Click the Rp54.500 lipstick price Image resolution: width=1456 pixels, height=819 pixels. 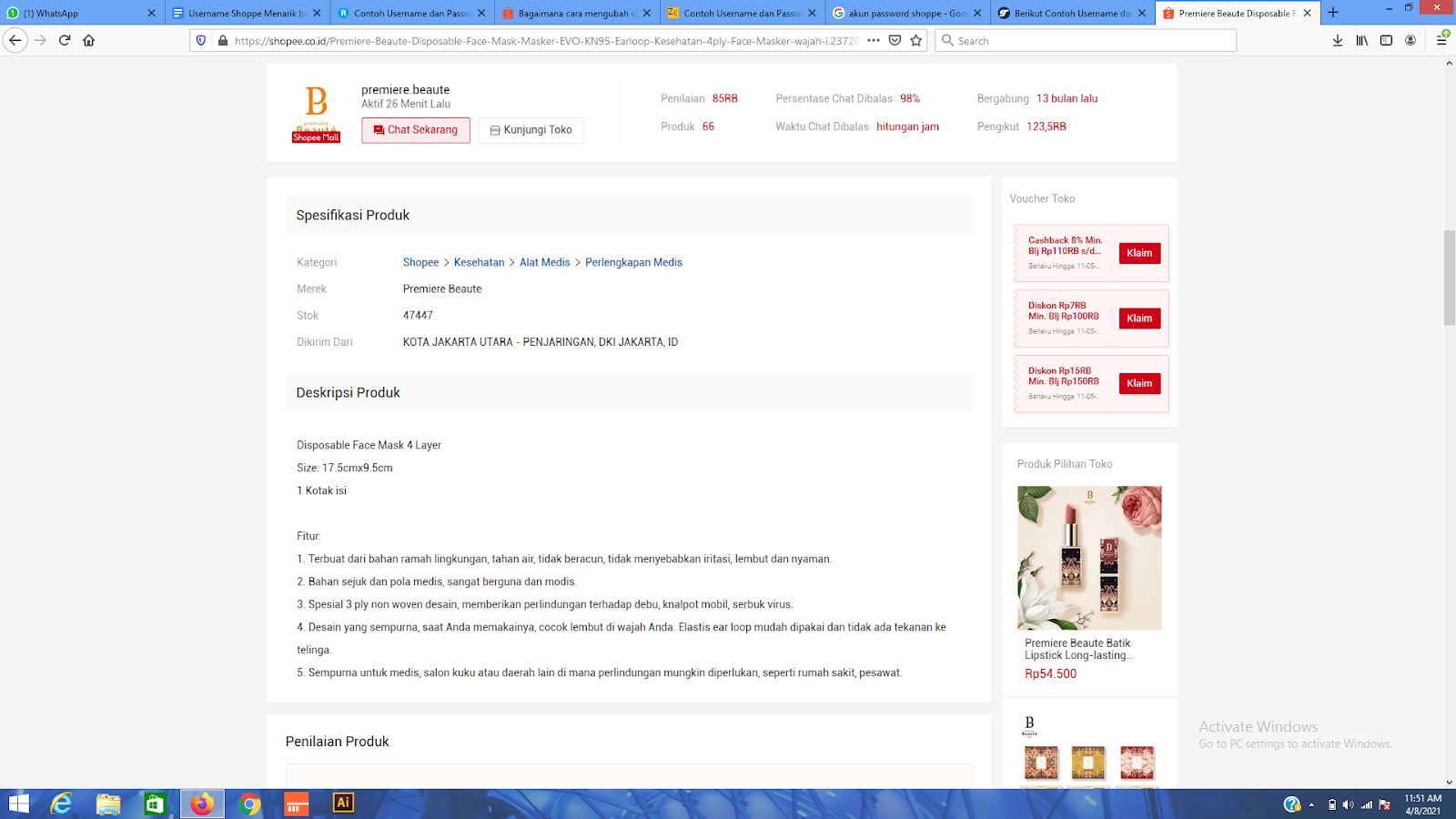pos(1051,674)
